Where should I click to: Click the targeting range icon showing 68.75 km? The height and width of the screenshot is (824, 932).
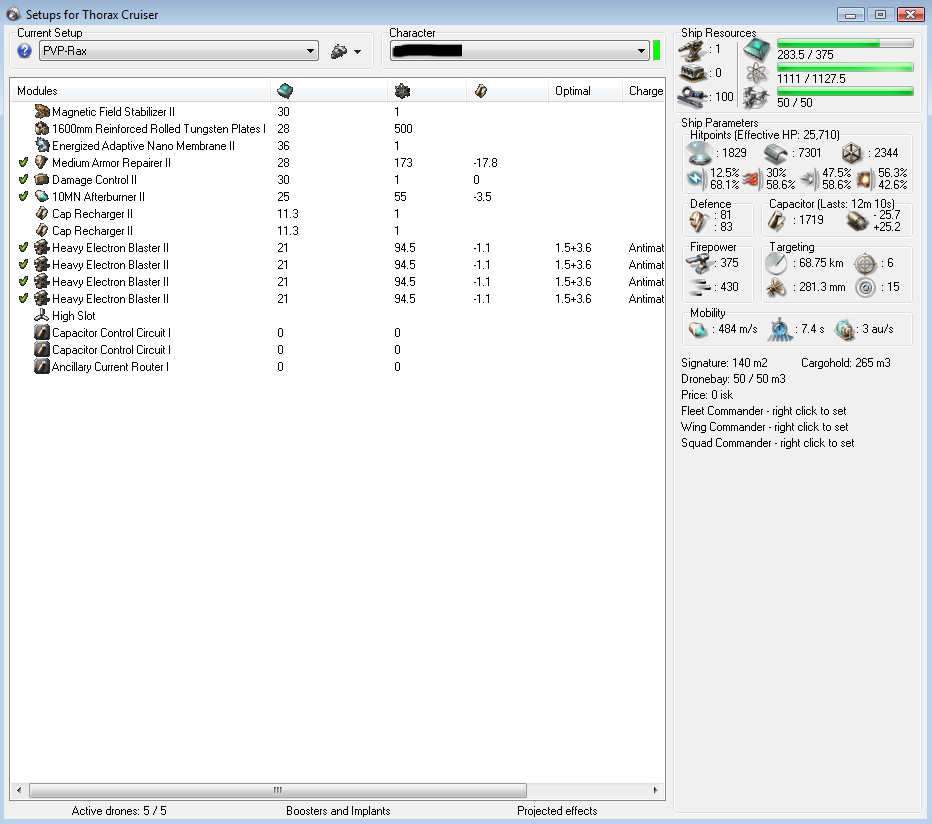click(x=776, y=263)
